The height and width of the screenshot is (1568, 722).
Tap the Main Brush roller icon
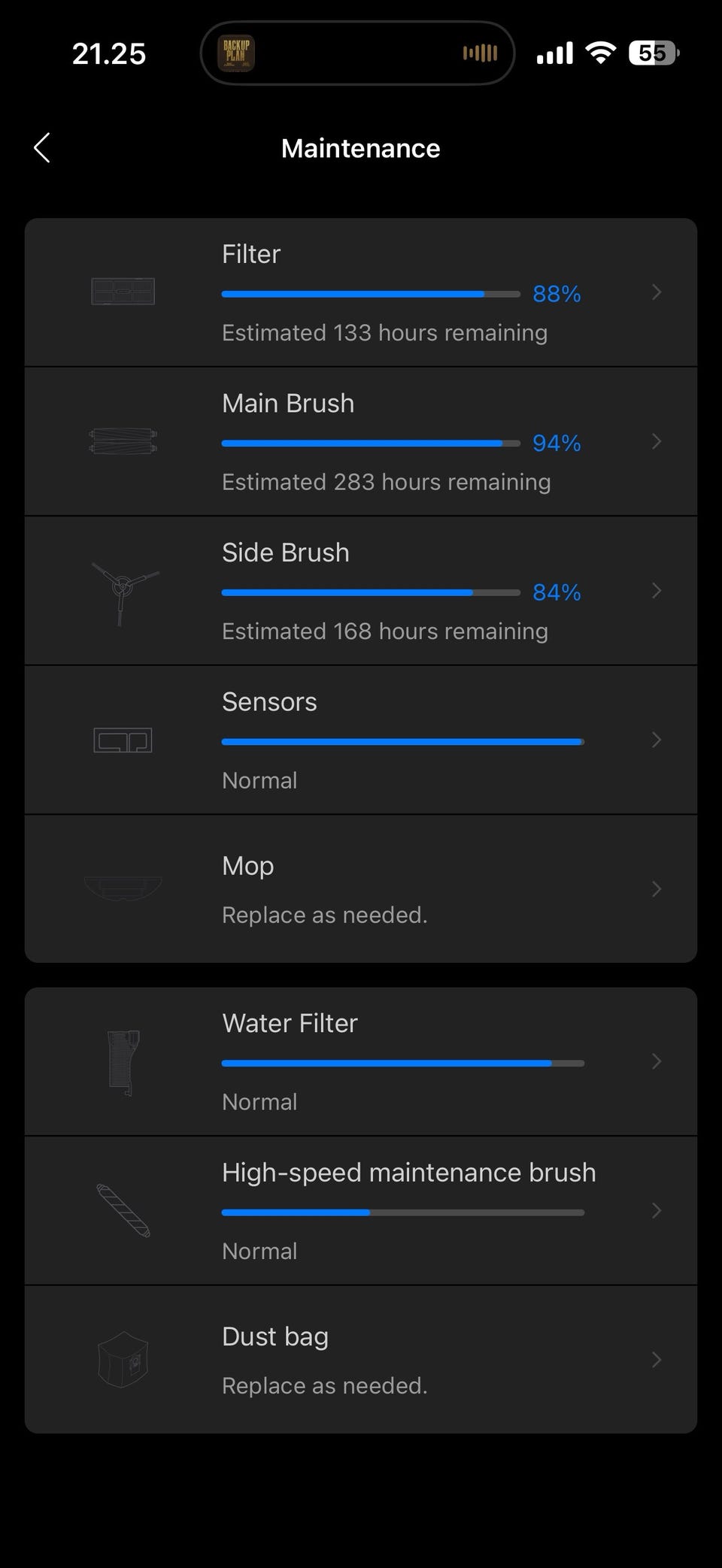(123, 441)
